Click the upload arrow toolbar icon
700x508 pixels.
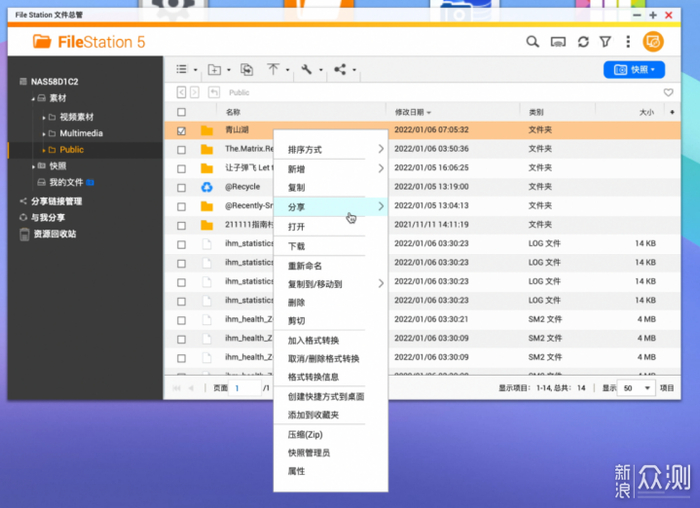[273, 70]
